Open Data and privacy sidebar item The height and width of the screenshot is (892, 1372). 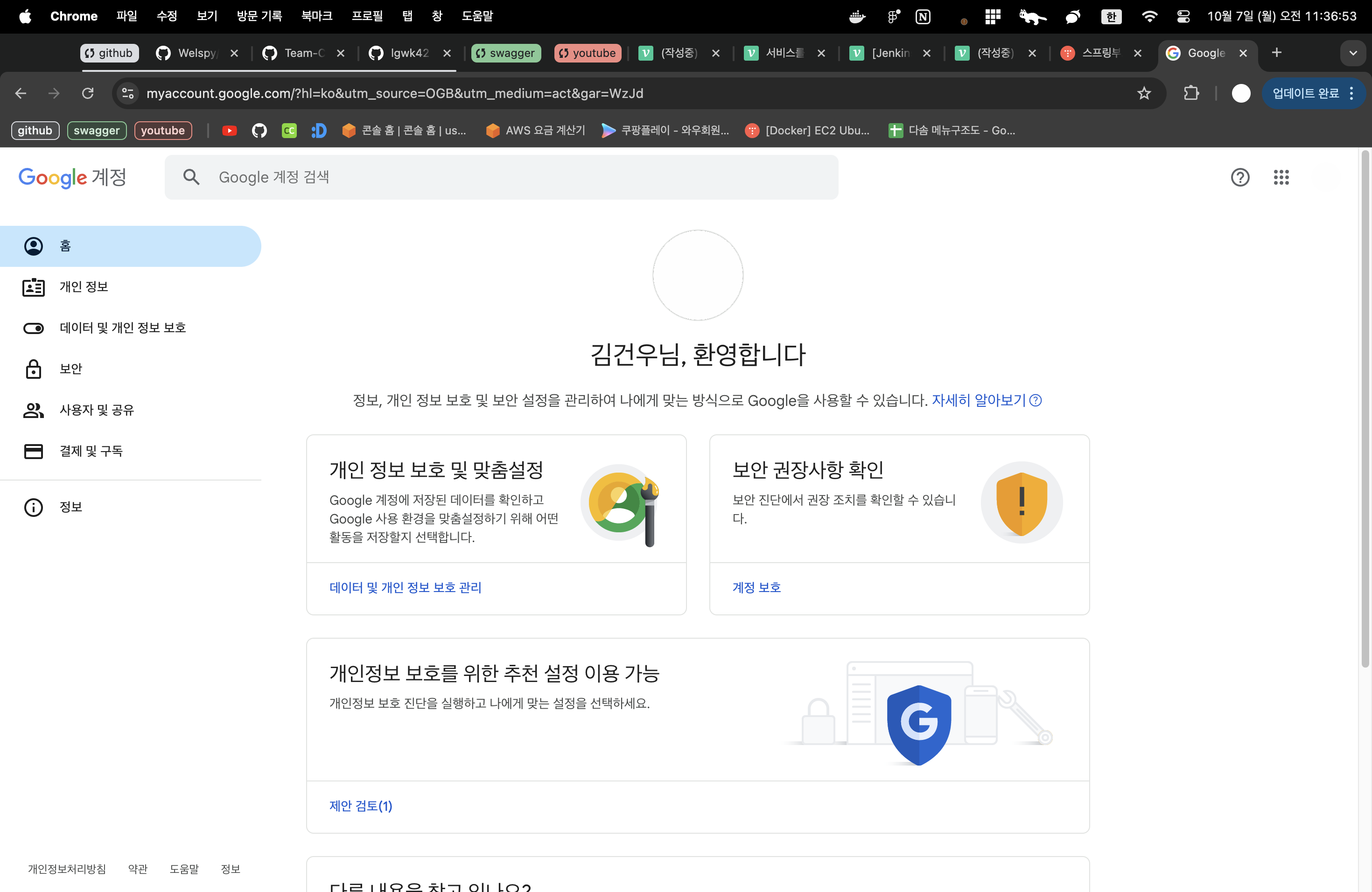click(122, 328)
